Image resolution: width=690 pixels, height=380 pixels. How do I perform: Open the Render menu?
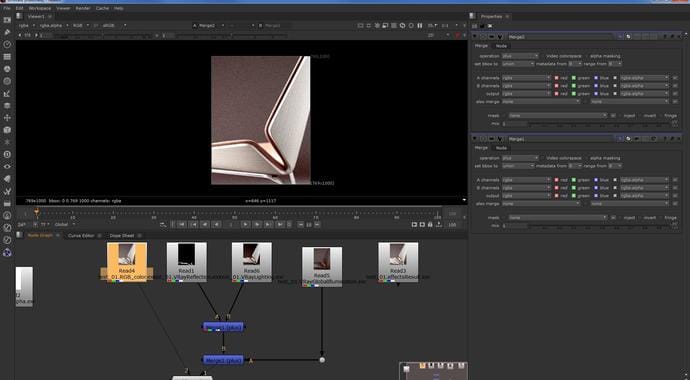tap(83, 8)
